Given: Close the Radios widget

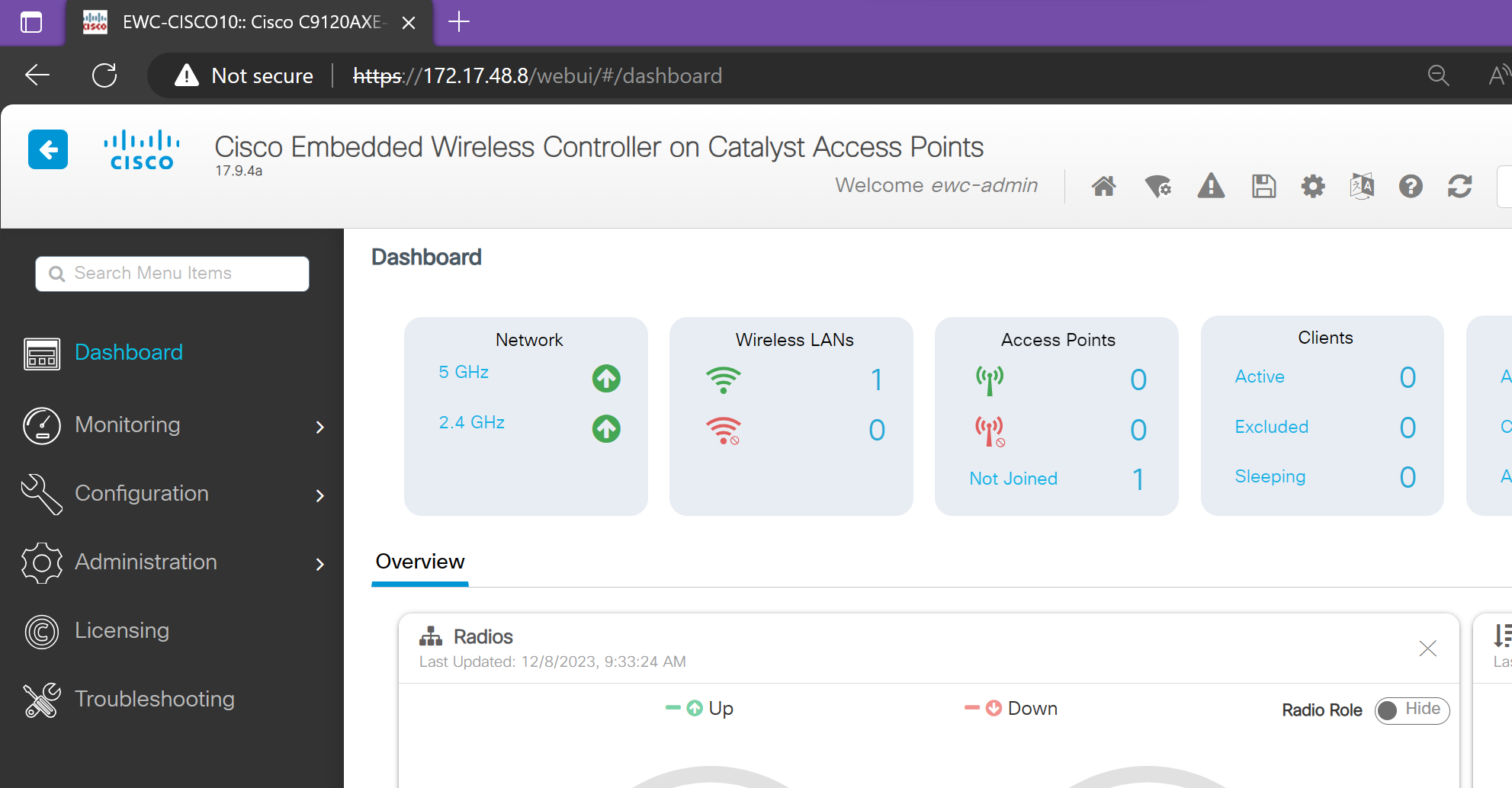Looking at the screenshot, I should pos(1428,649).
